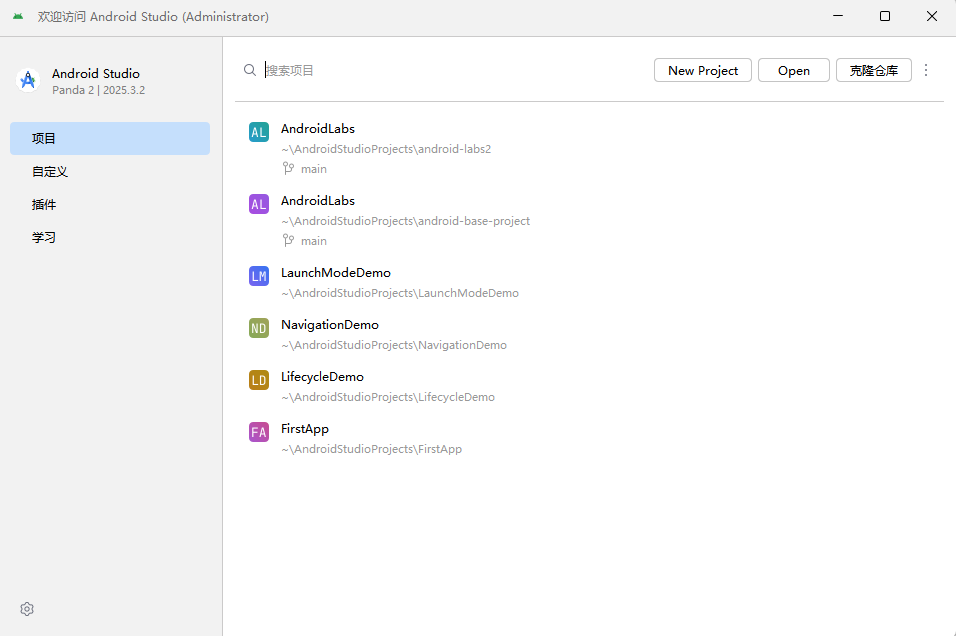956x636 pixels.
Task: Click path ~\AndroidStudioProjects\FirstApp
Action: click(371, 449)
